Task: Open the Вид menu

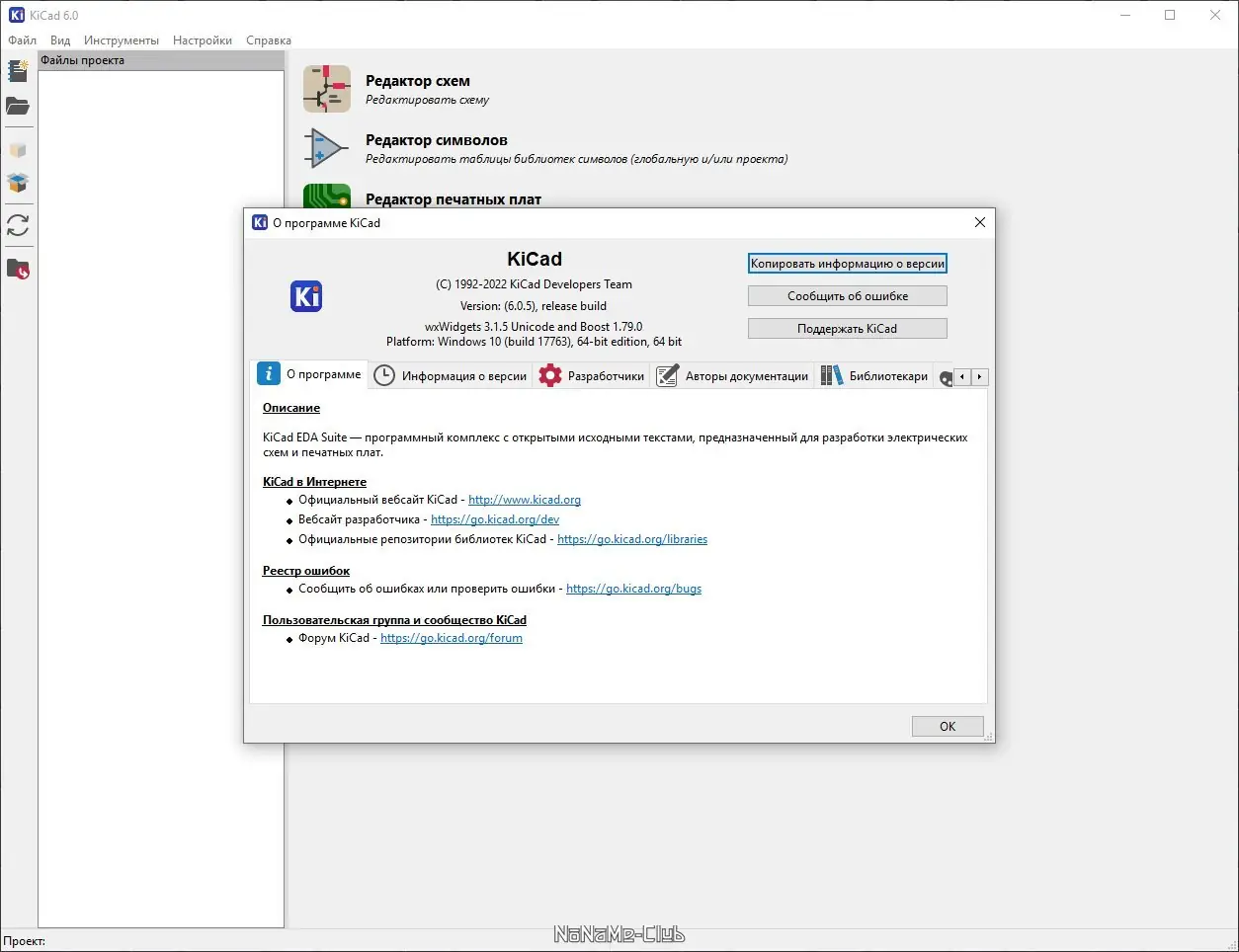Action: point(60,40)
